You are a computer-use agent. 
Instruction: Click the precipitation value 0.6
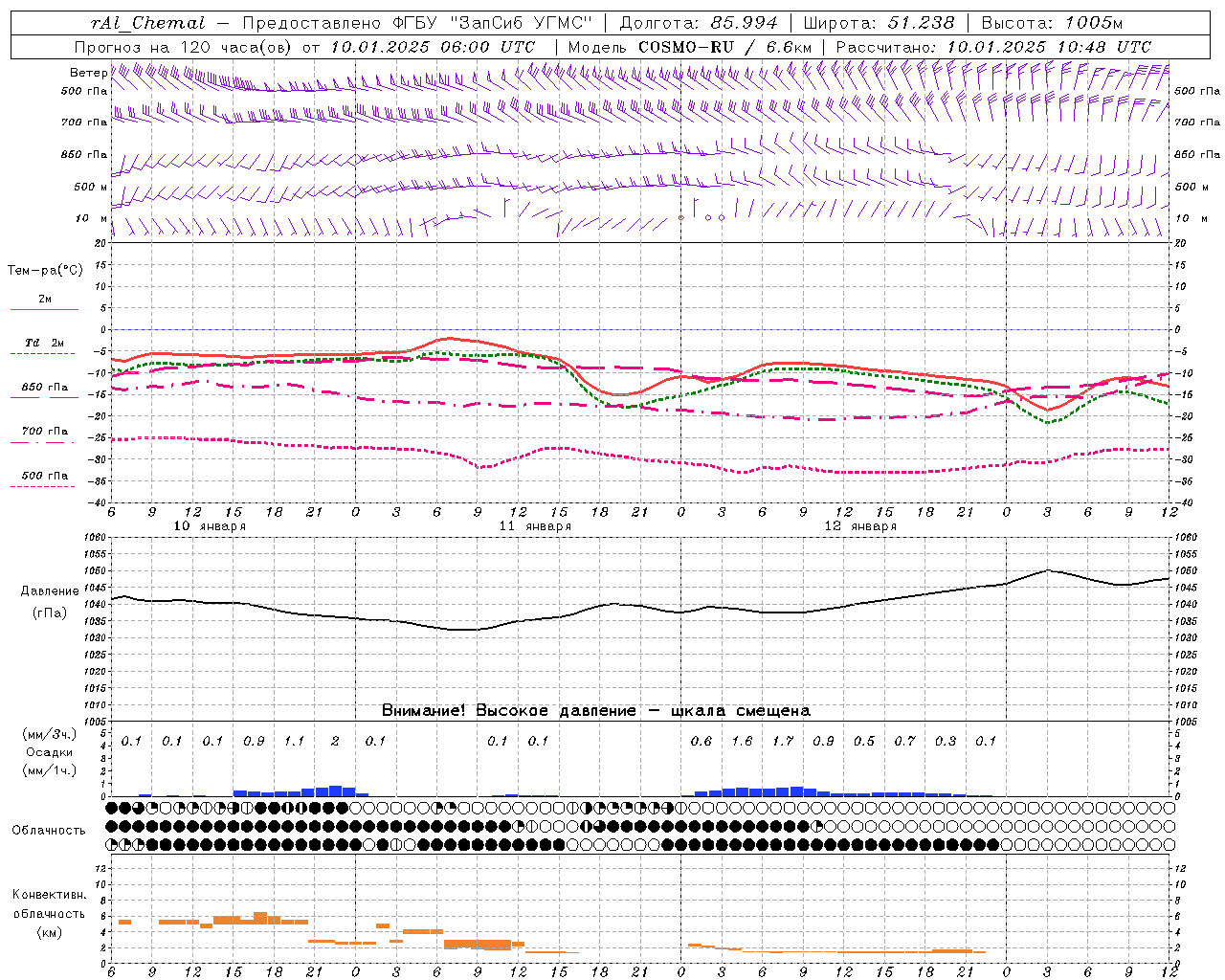click(702, 741)
